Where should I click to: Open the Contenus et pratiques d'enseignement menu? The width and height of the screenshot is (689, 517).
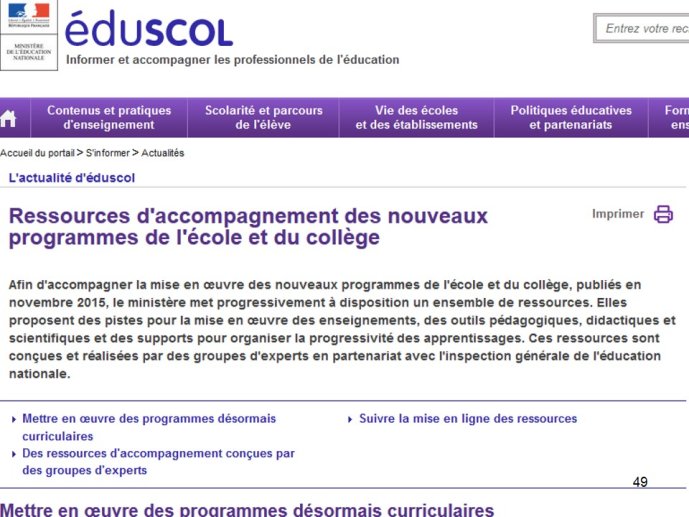[109, 118]
